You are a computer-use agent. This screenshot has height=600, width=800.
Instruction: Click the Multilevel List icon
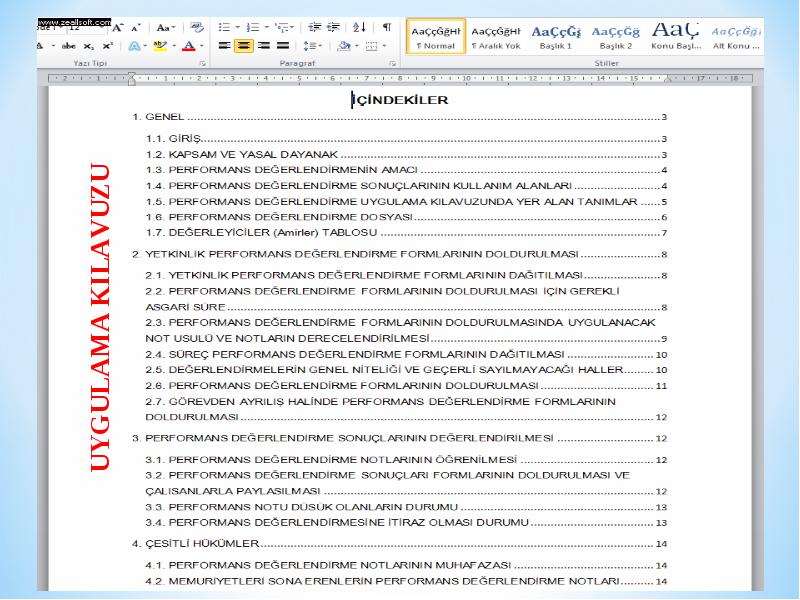pyautogui.click(x=281, y=27)
